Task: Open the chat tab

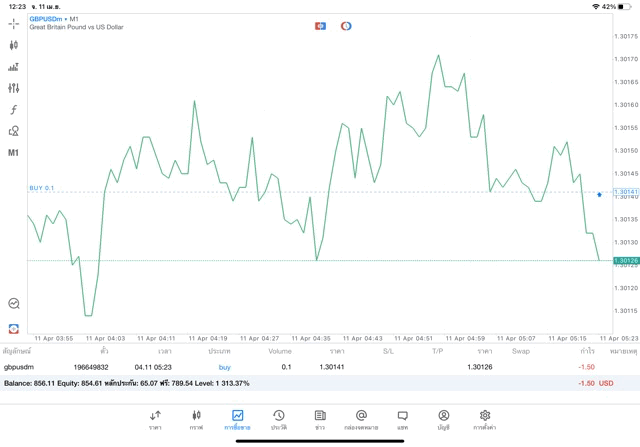Action: point(402,420)
